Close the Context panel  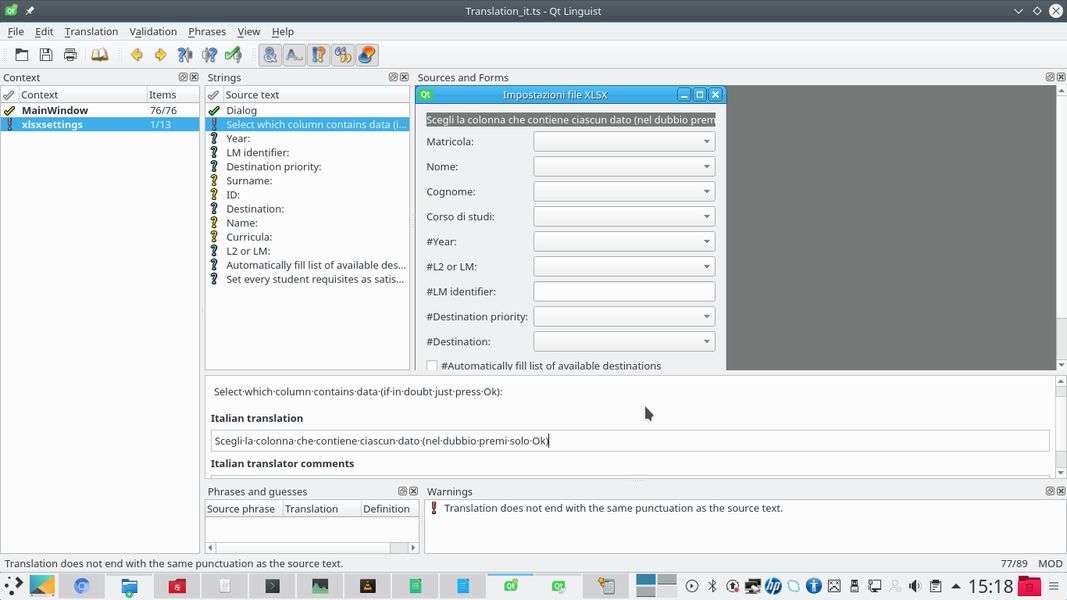pos(194,78)
